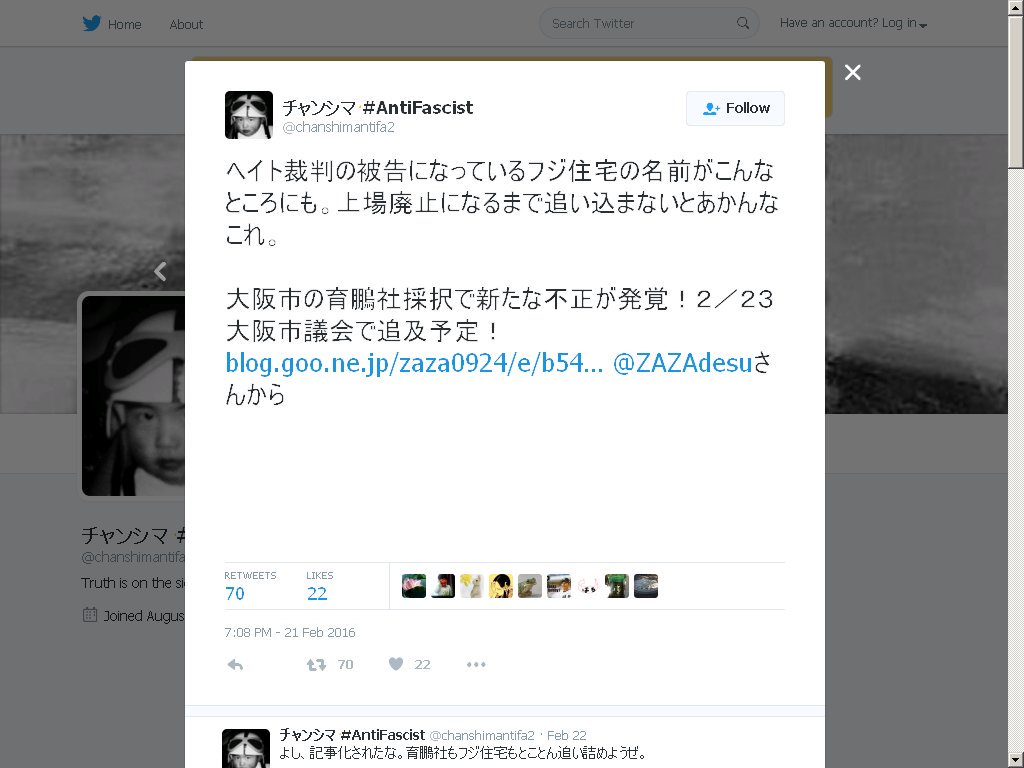Viewport: 1024px width, 768px height.
Task: Open the About menu item
Action: point(186,25)
